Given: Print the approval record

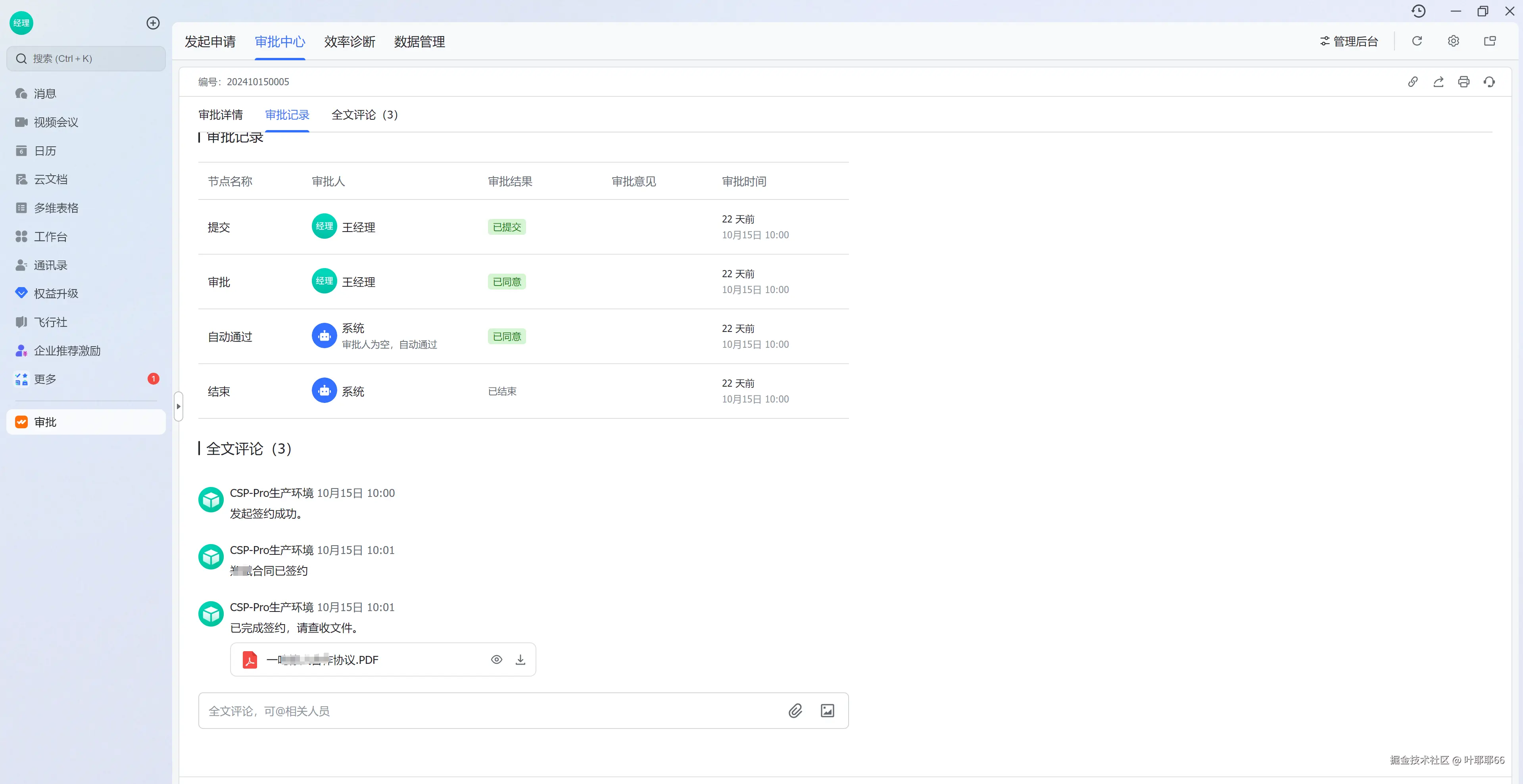Looking at the screenshot, I should pos(1464,82).
